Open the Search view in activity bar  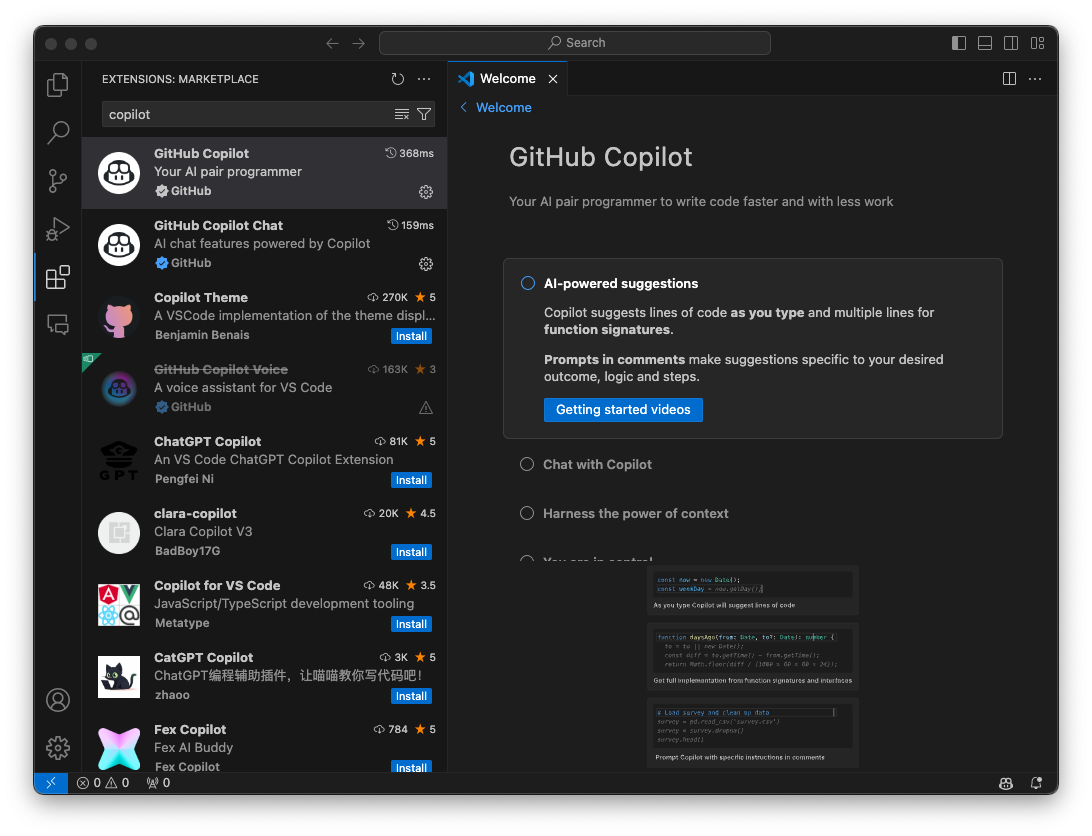point(58,132)
